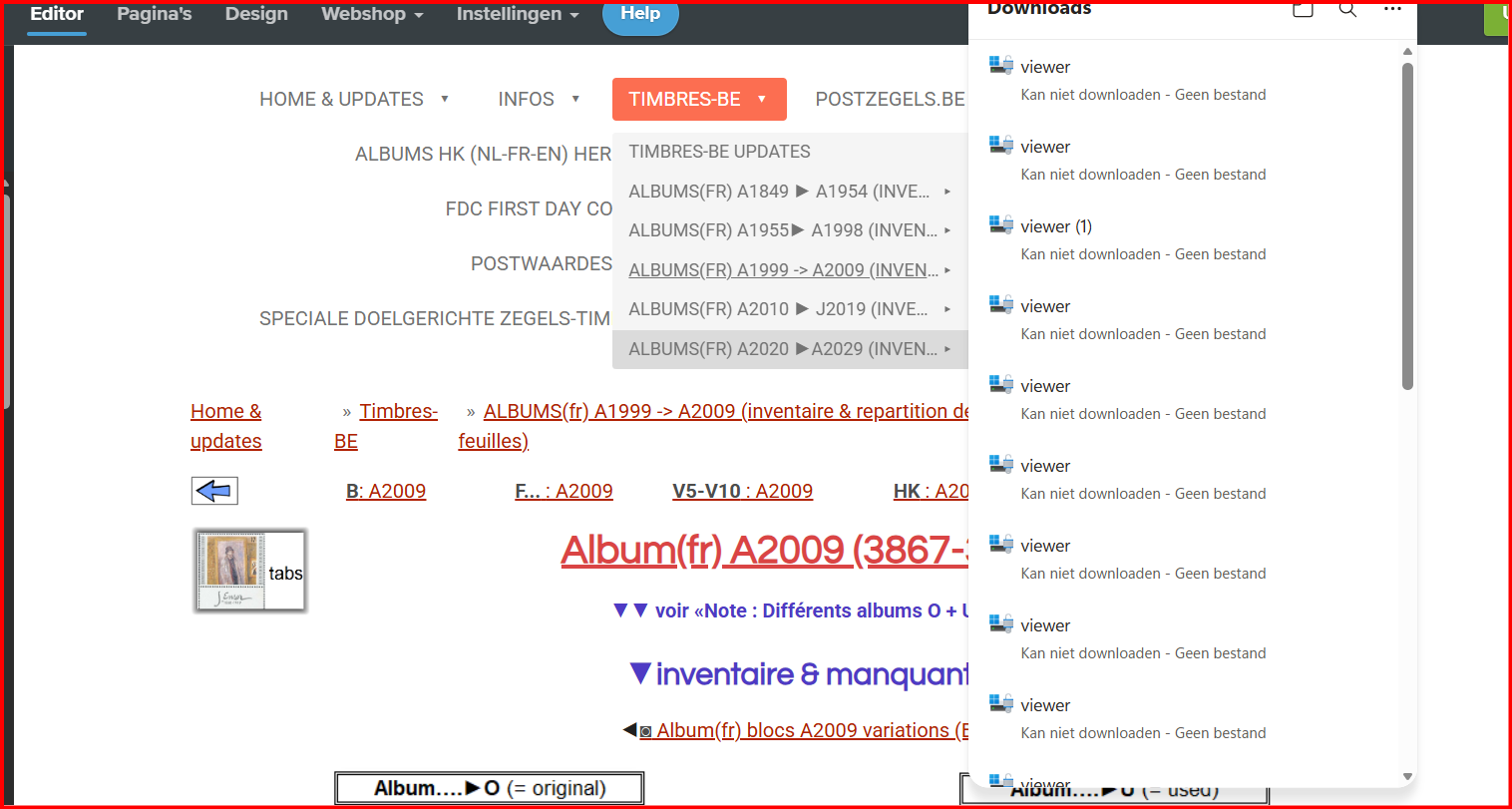The image size is (1512, 809).
Task: Expand the Webshop dropdown menu
Action: point(372,14)
